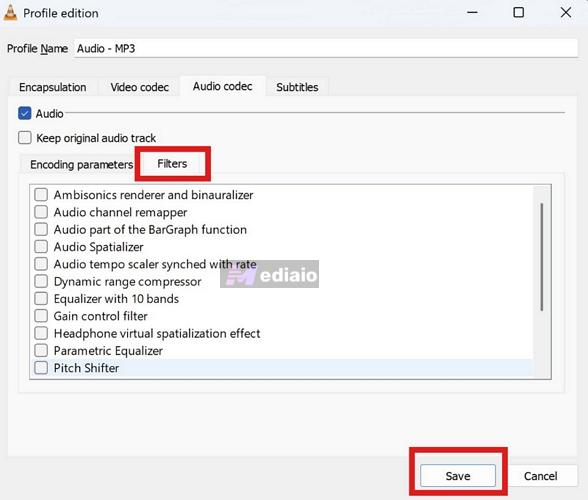Save the profile with Save button

point(458,476)
